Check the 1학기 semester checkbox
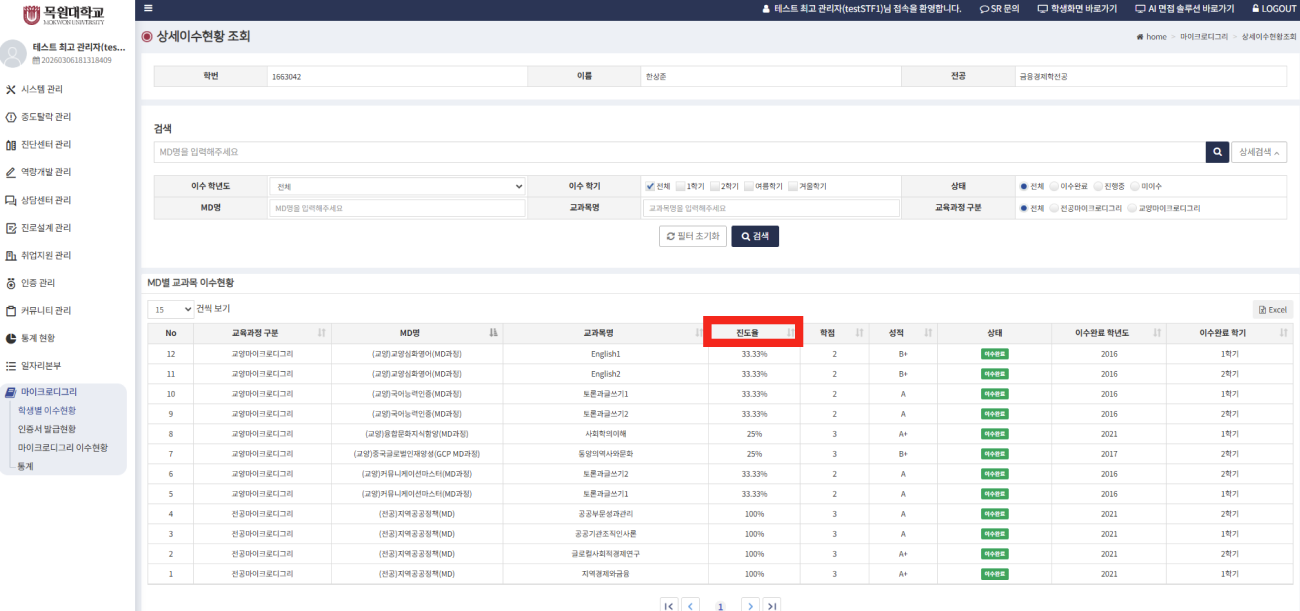Screen dimensions: 1300x611 click(681, 186)
